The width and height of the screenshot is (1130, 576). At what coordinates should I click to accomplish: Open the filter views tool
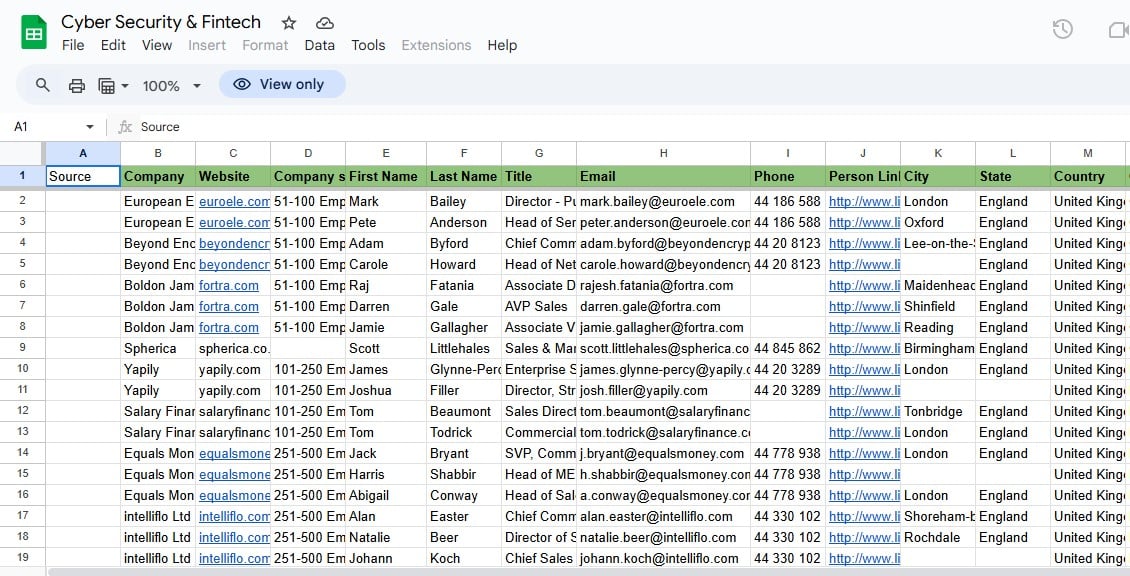(x=107, y=85)
